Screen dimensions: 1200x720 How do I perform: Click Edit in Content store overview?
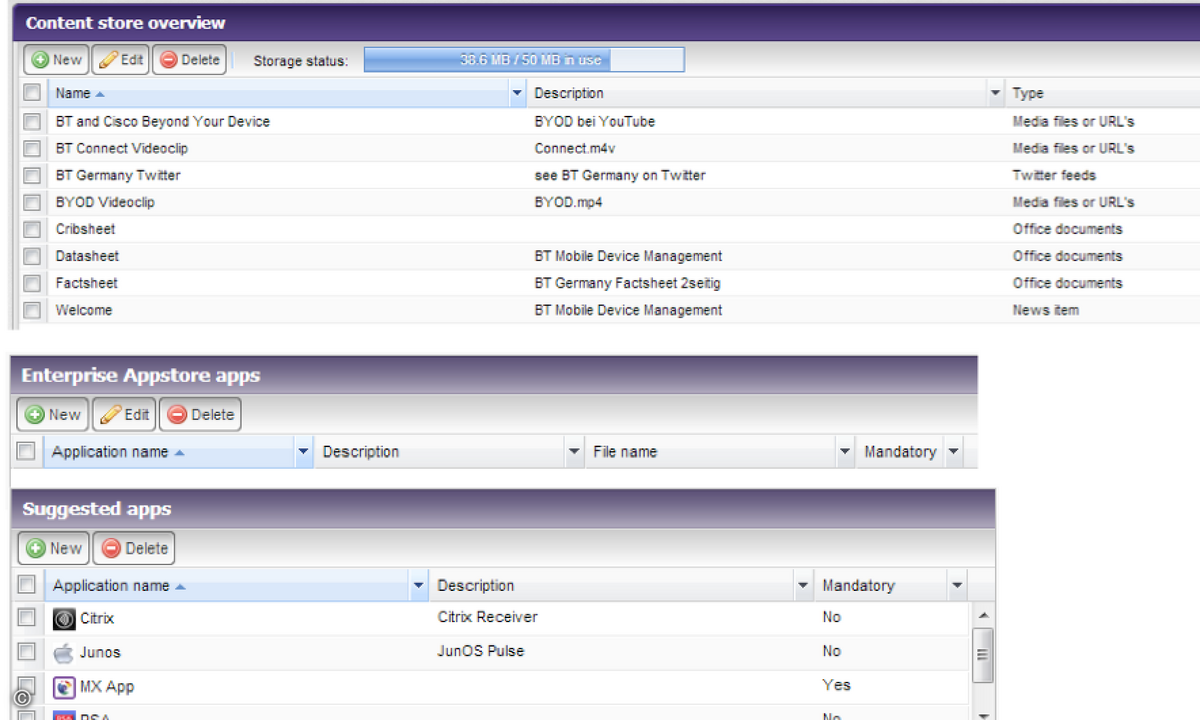[121, 60]
